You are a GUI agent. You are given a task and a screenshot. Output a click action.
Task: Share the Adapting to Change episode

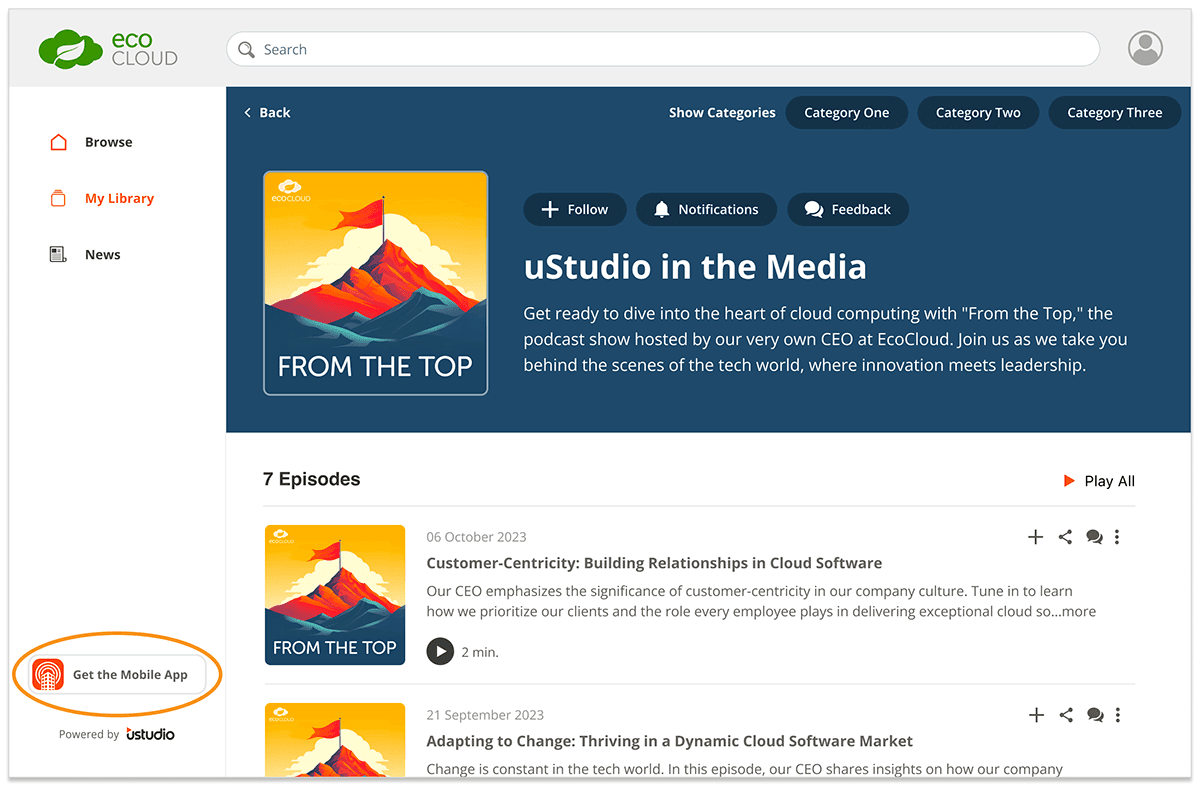(1066, 715)
